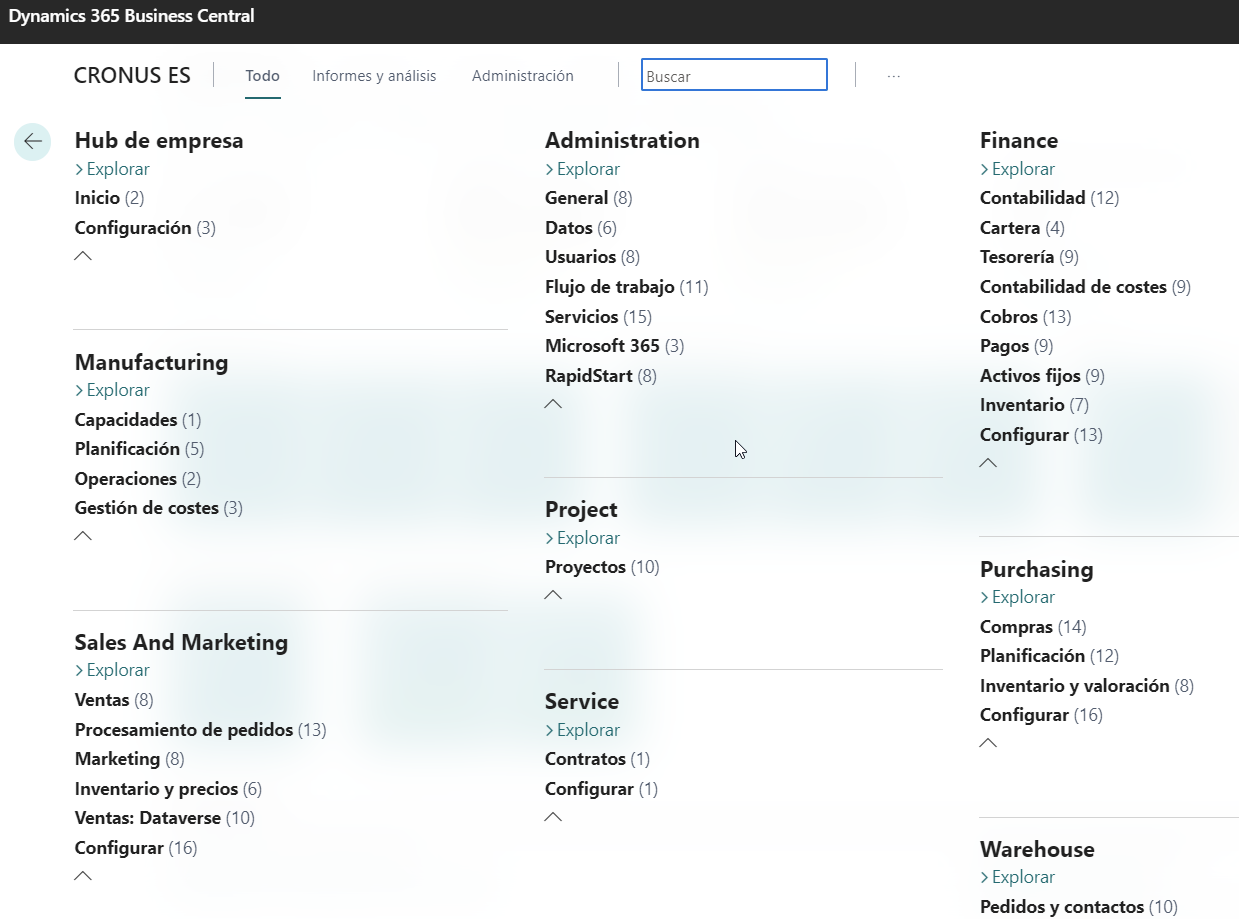Viewport: 1239px width, 919px height.
Task: Open the more options ellipsis
Action: coord(894,76)
